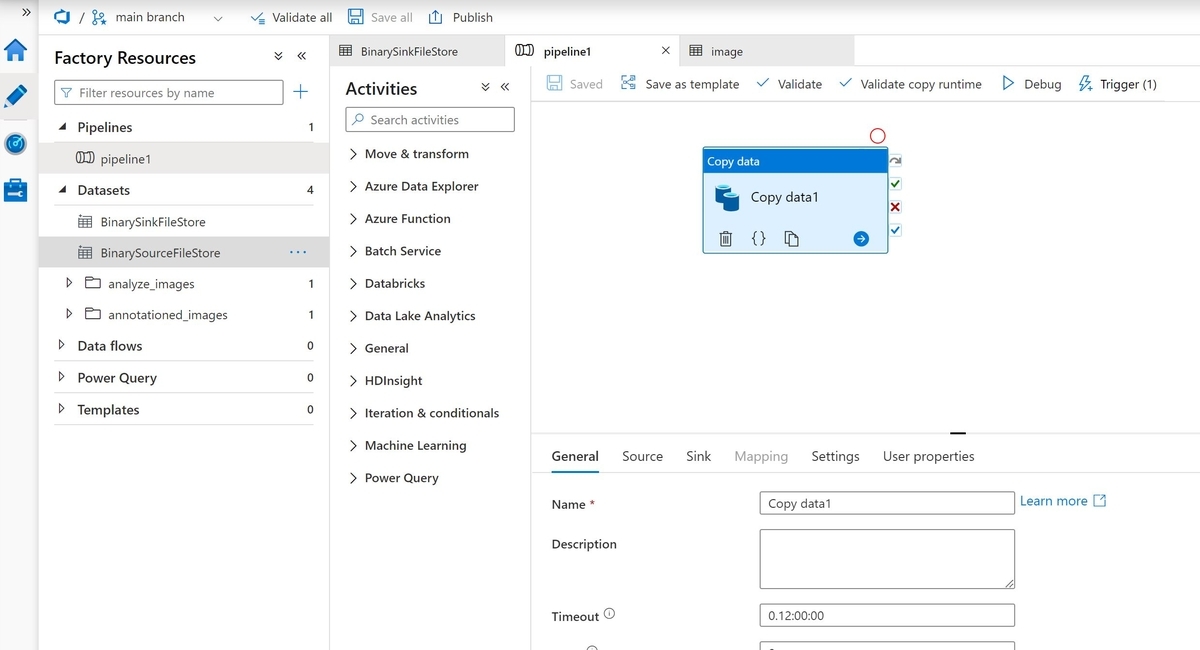Open the Learn more link
The width and height of the screenshot is (1200, 650).
click(x=1063, y=501)
